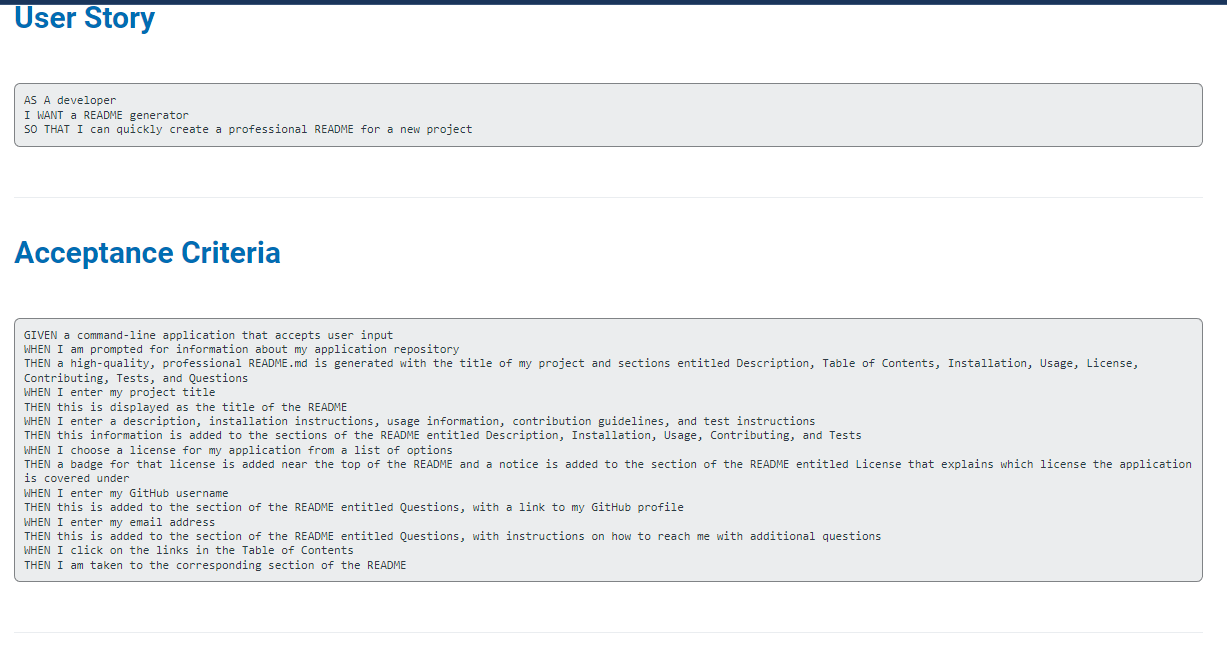Click the blue divider bar at the top
The image size is (1227, 654).
pos(613,2)
